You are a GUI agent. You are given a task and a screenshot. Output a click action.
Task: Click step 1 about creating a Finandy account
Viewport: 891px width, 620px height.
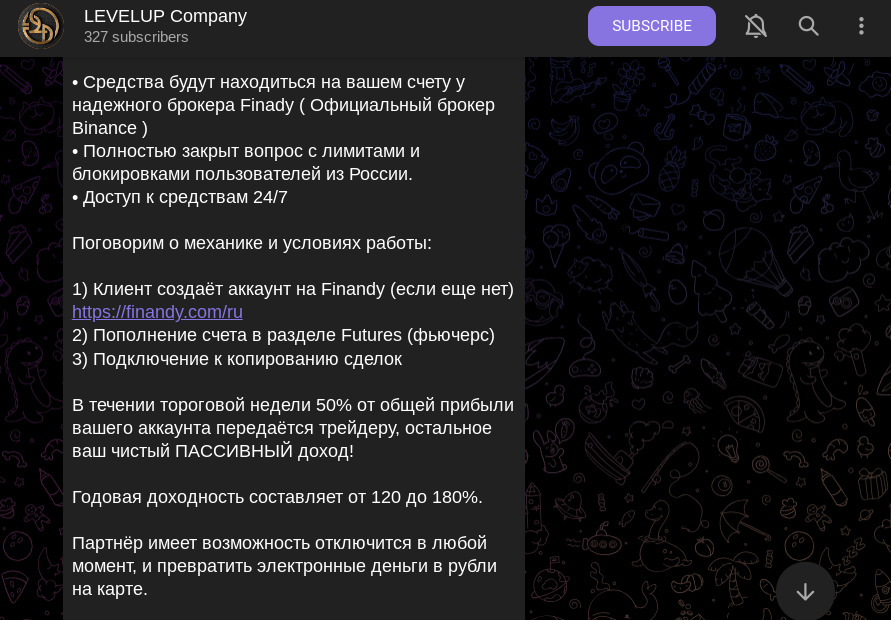coord(293,289)
